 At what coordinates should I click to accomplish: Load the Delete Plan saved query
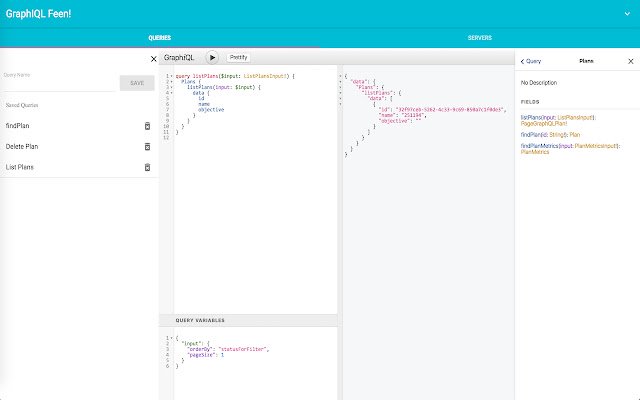pyautogui.click(x=22, y=147)
